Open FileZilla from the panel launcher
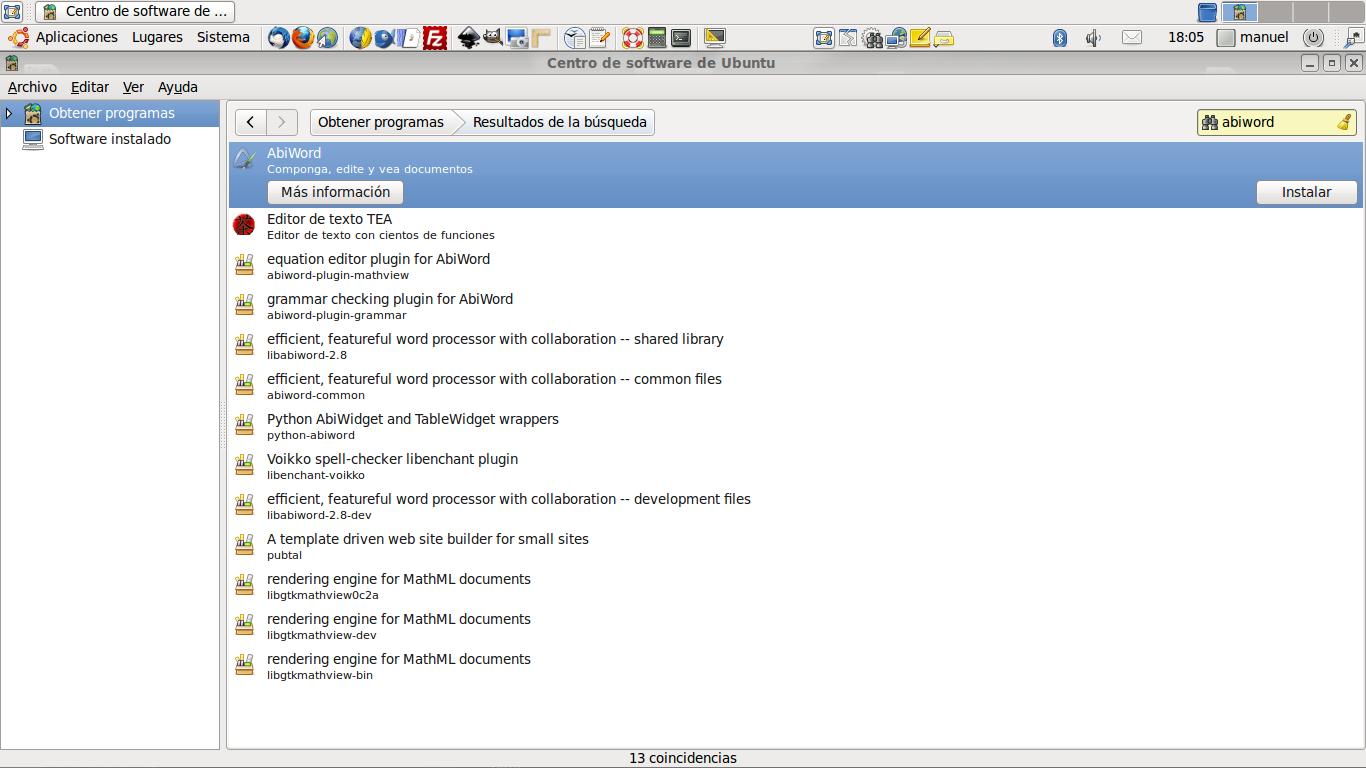 (435, 38)
